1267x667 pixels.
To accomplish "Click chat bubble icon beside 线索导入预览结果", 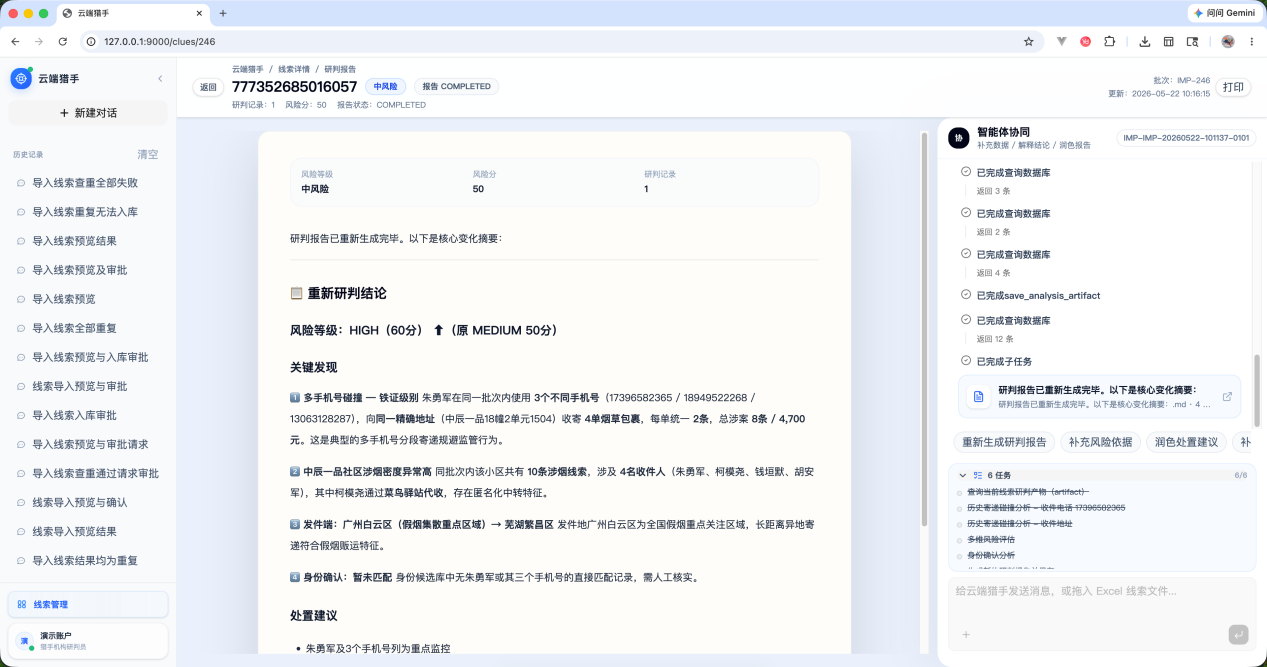I will 21,531.
